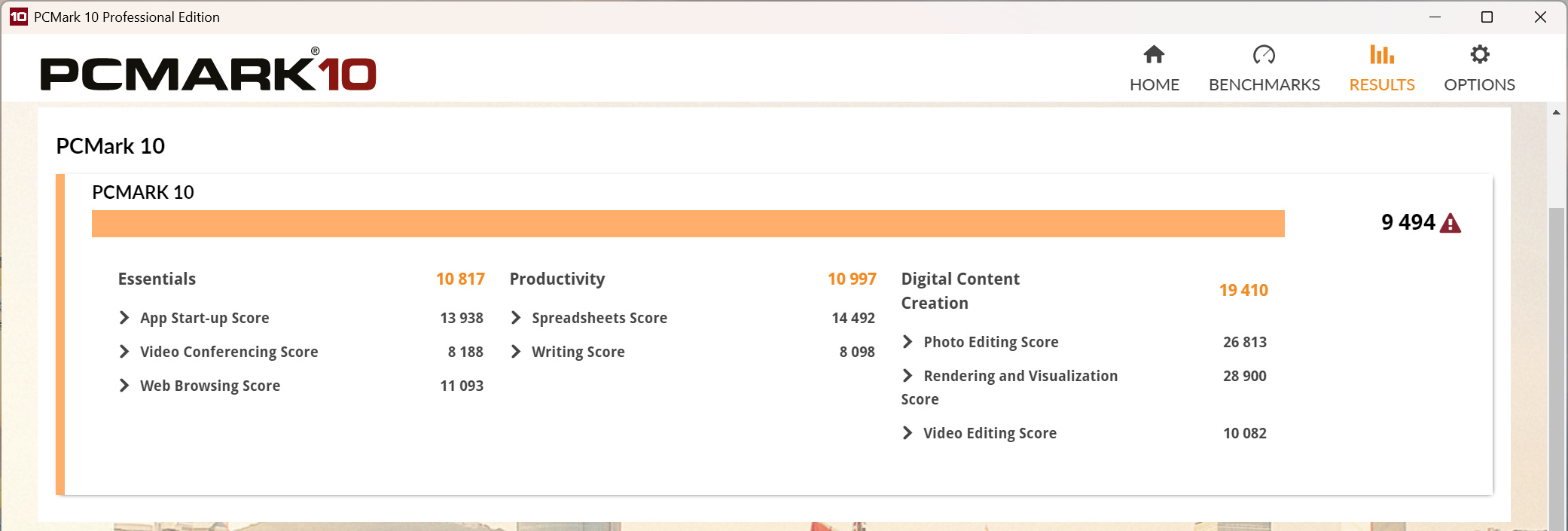Expand the Writing Score chevron
1568x531 pixels.
pyautogui.click(x=516, y=352)
